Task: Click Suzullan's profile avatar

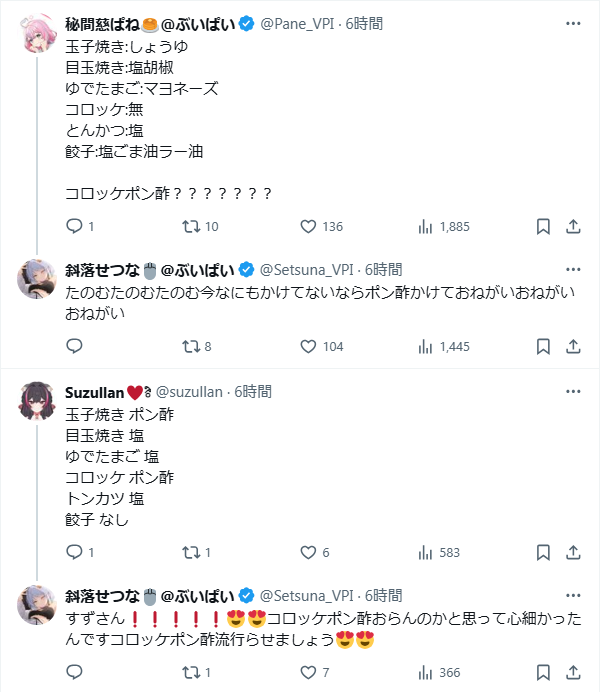Action: [38, 402]
